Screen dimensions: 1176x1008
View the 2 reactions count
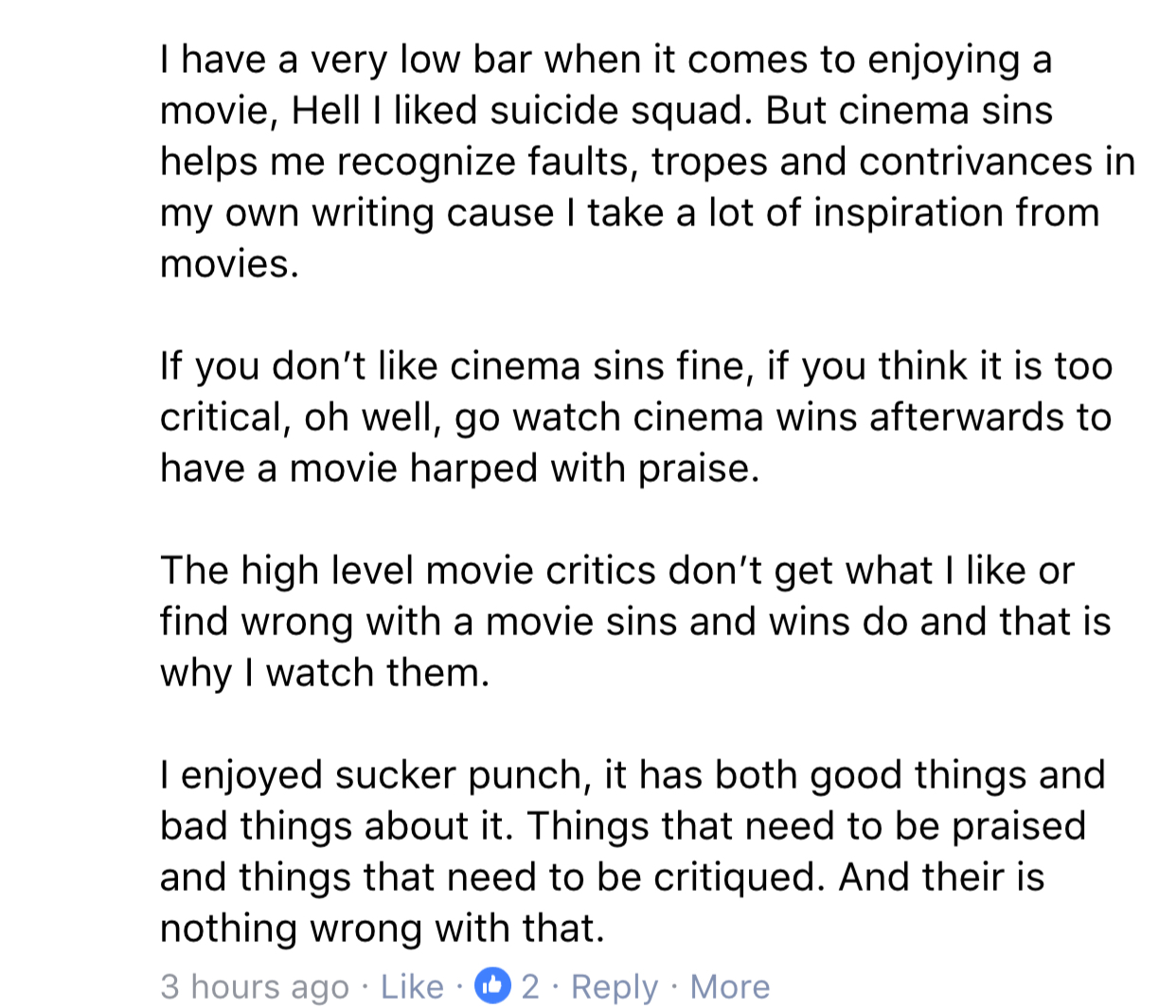click(x=530, y=986)
